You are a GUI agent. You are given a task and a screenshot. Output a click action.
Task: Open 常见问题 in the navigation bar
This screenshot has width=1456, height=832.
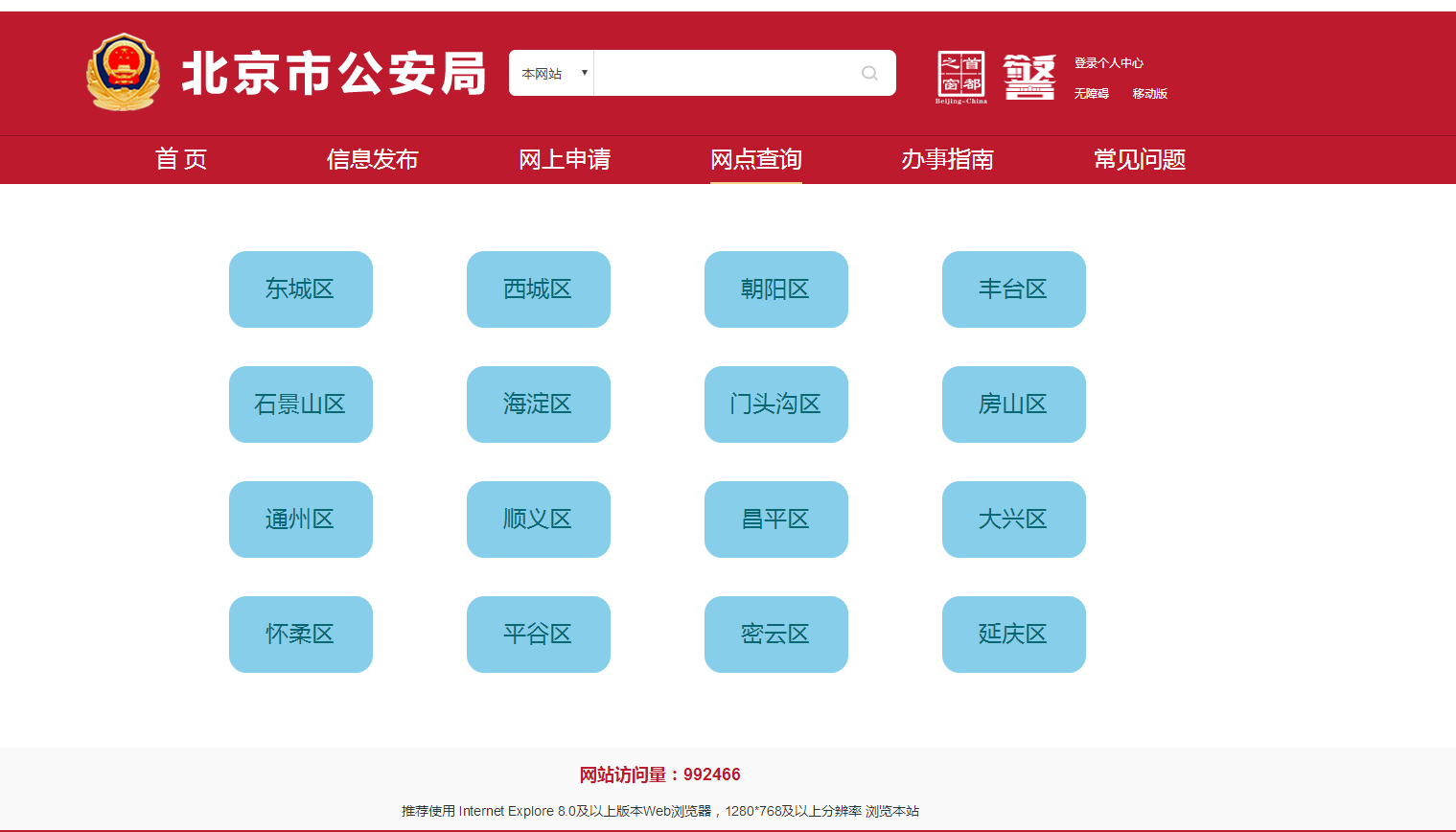[x=1140, y=159]
